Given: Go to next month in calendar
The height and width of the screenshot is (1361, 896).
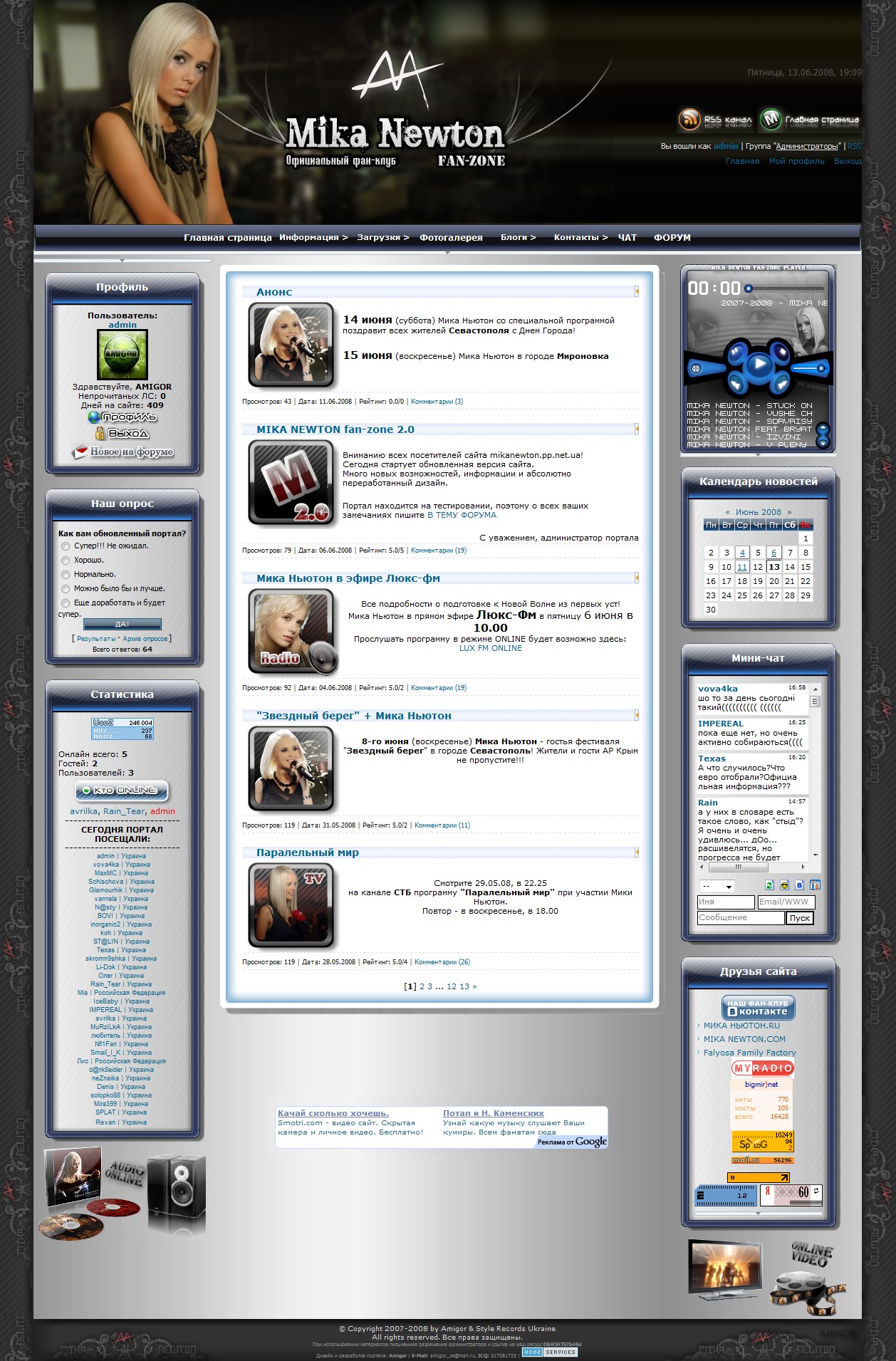Looking at the screenshot, I should tap(789, 512).
